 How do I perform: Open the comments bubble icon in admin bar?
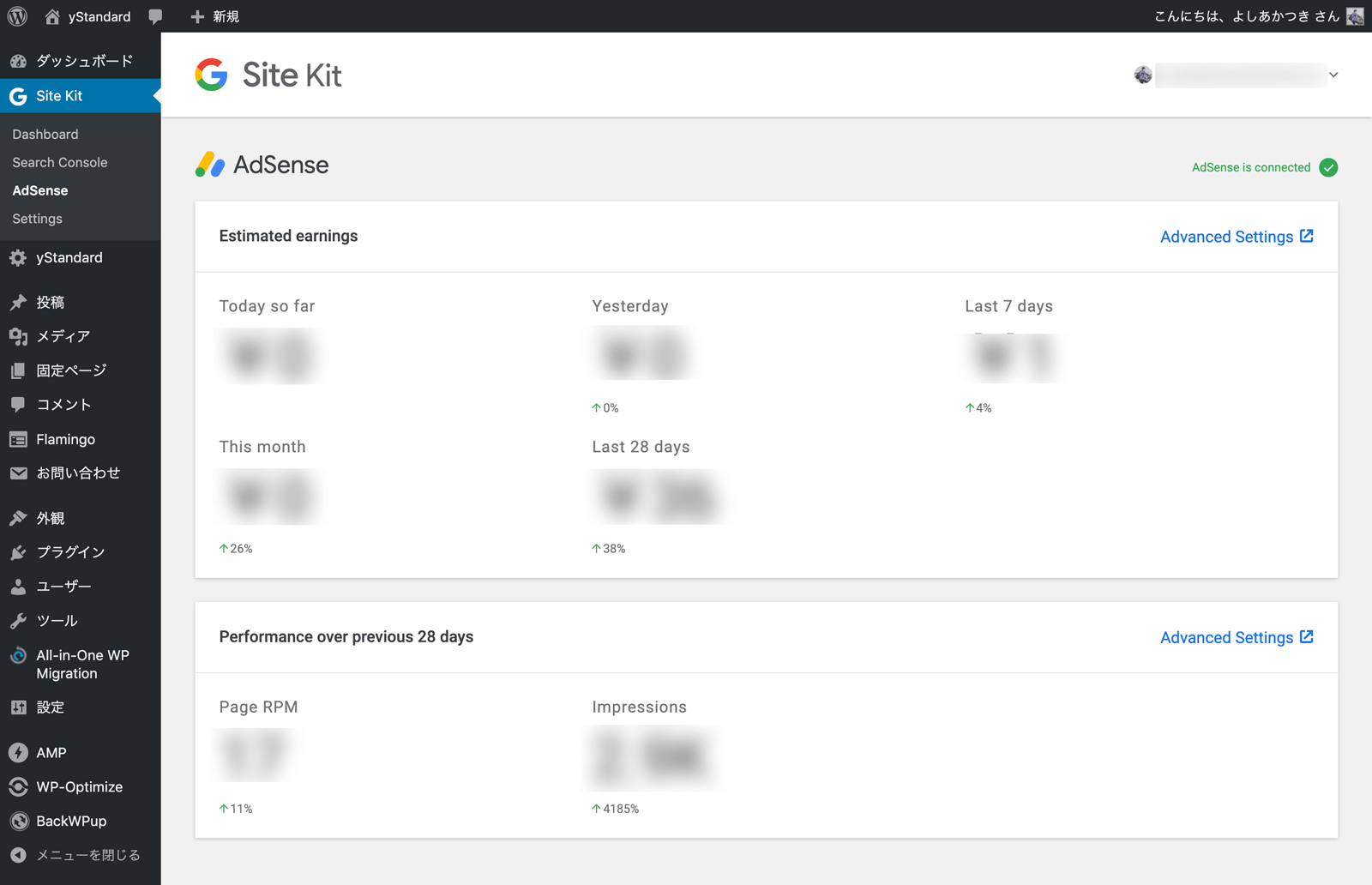coord(155,16)
